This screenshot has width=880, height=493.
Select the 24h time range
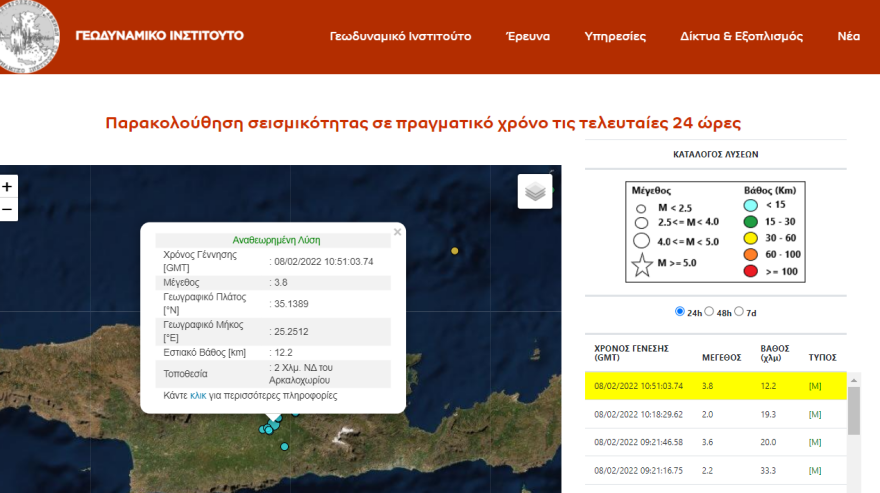pos(680,311)
